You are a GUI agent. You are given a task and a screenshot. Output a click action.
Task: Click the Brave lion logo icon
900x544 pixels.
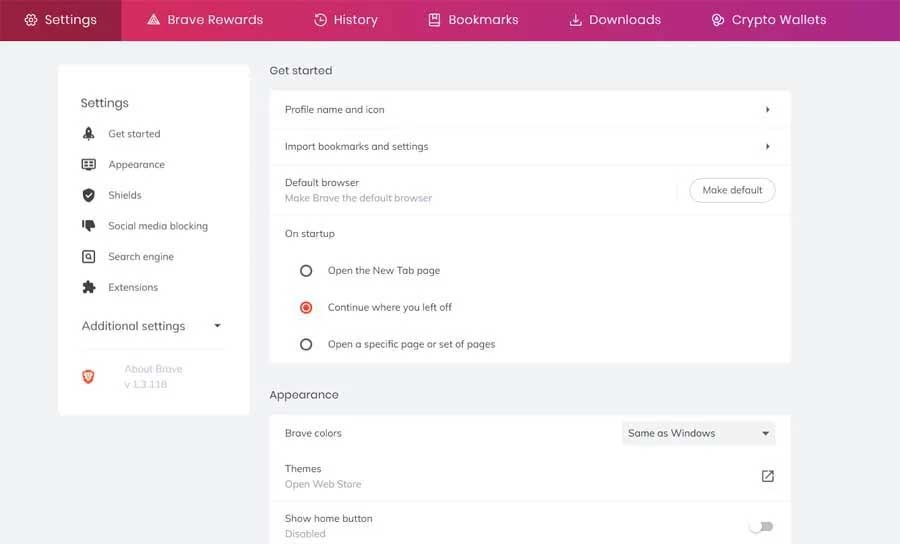click(88, 377)
